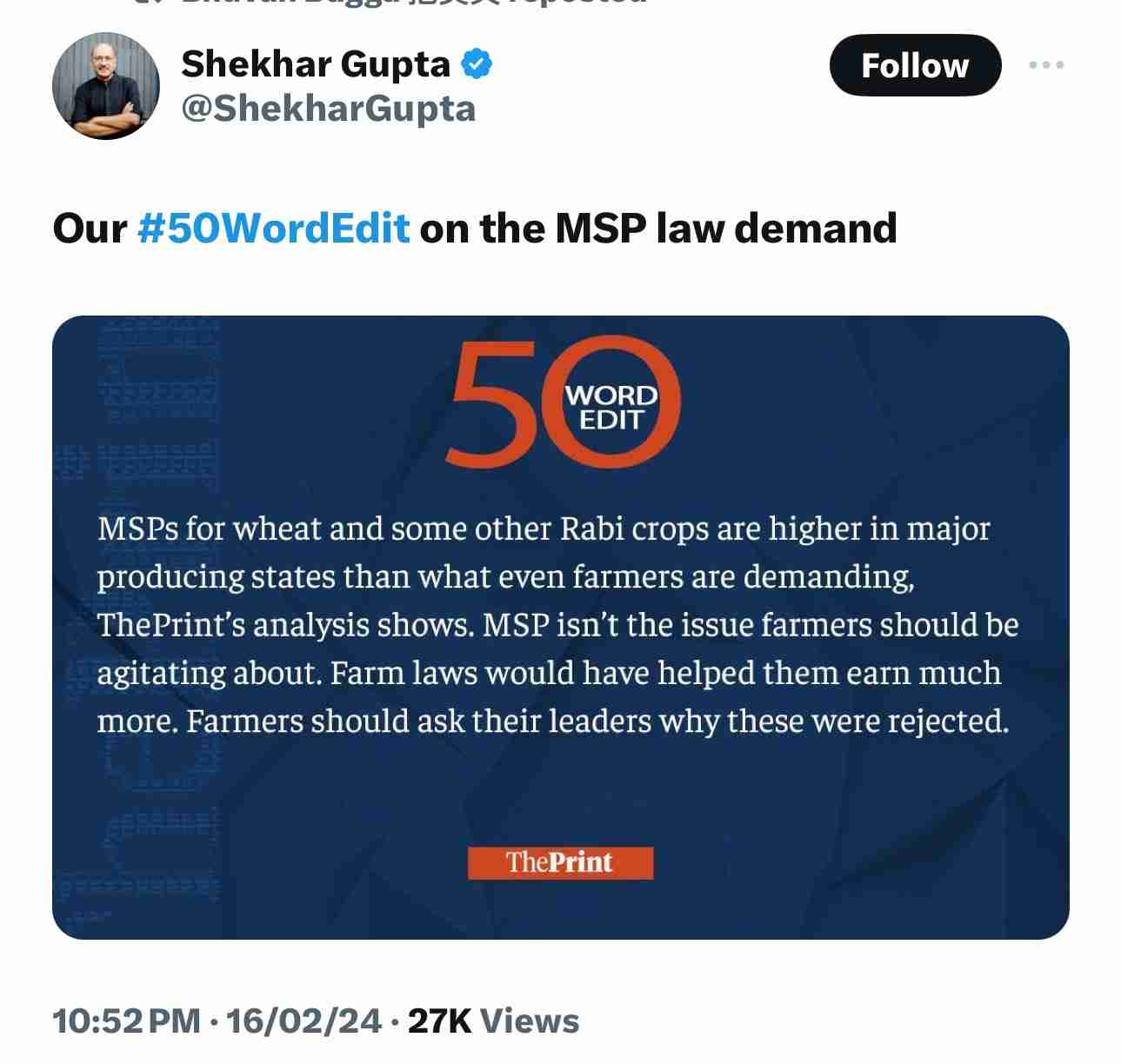The height and width of the screenshot is (1064, 1121).
Task: Open the three-dot more options menu
Action: [1046, 65]
